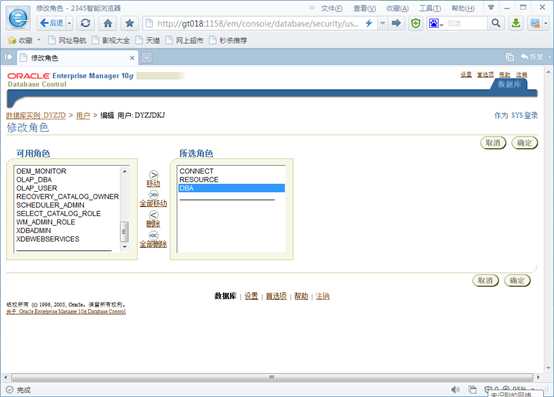This screenshot has width=554, height=397.
Task: Click the available roles list scroll-up arrow
Action: [124, 171]
